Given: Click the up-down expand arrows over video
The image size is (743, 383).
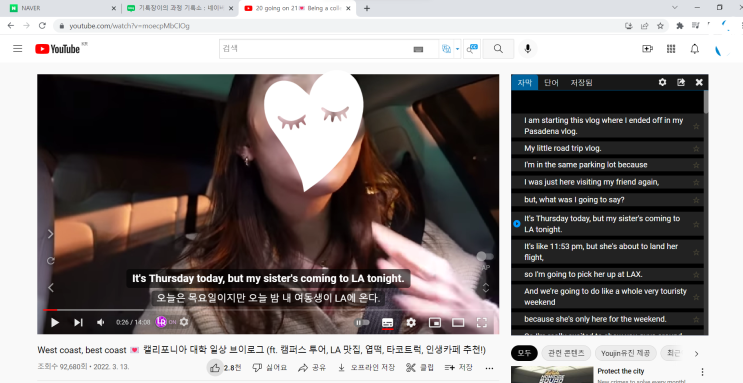Looking at the screenshot, I should (x=485, y=287).
